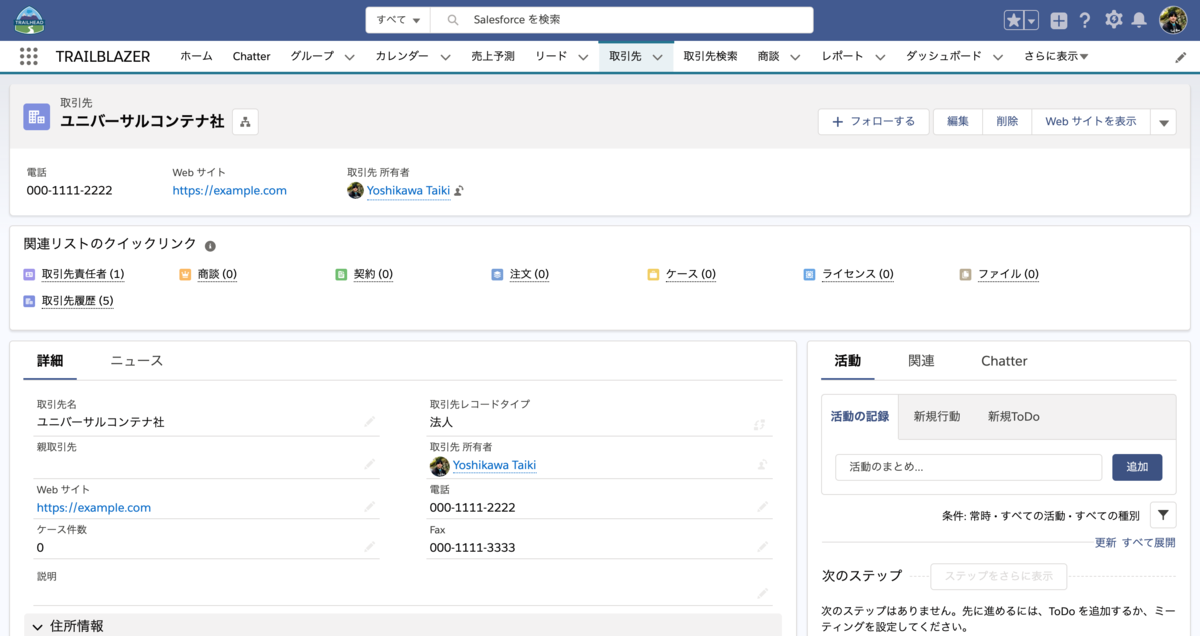
Task: Click the フォローする button
Action: (x=873, y=122)
